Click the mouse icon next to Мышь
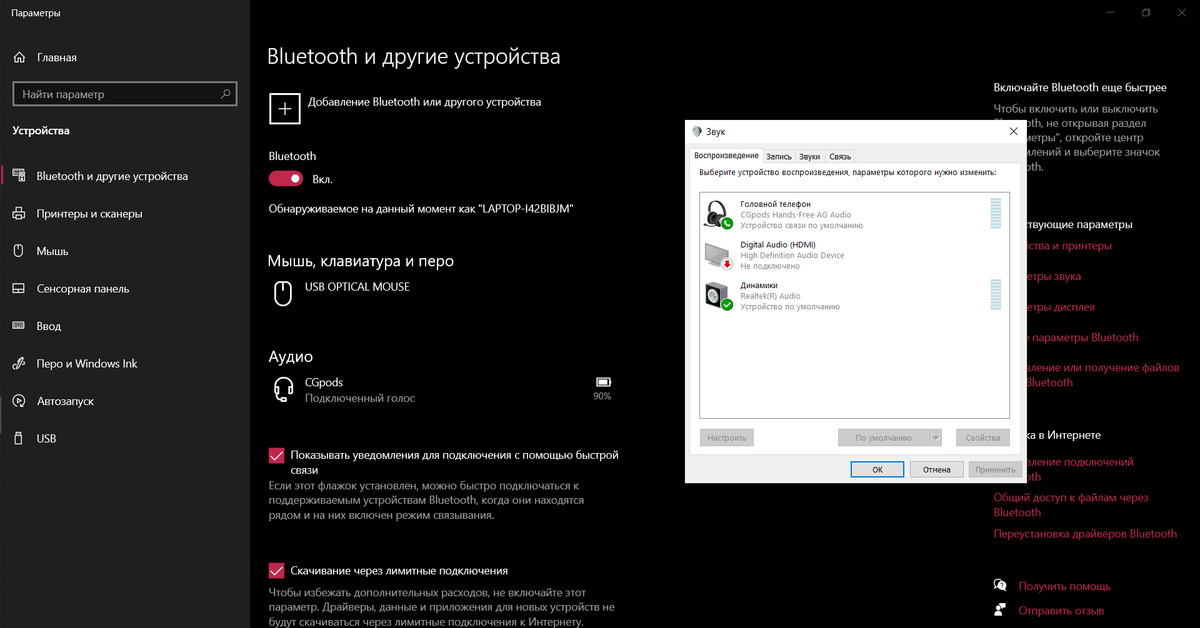Viewport: 1200px width, 628px height. [x=18, y=251]
